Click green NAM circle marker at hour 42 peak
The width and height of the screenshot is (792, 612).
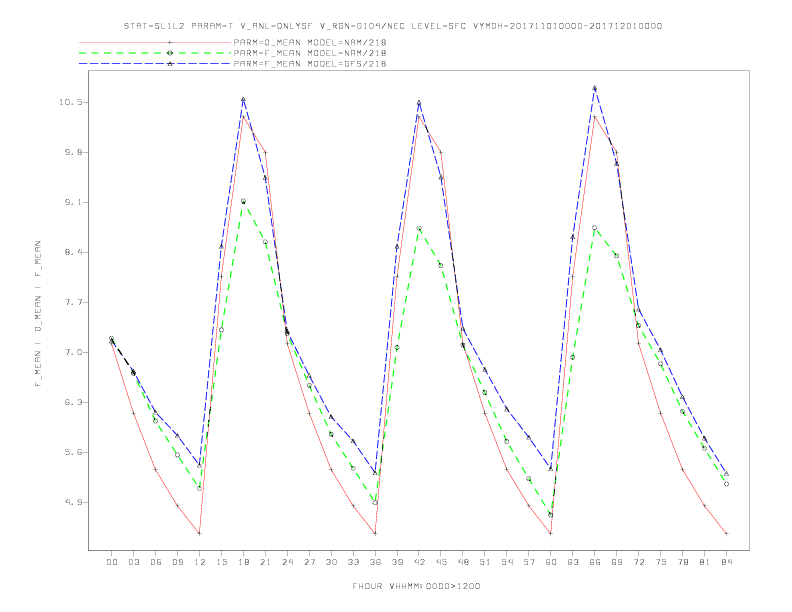click(419, 228)
